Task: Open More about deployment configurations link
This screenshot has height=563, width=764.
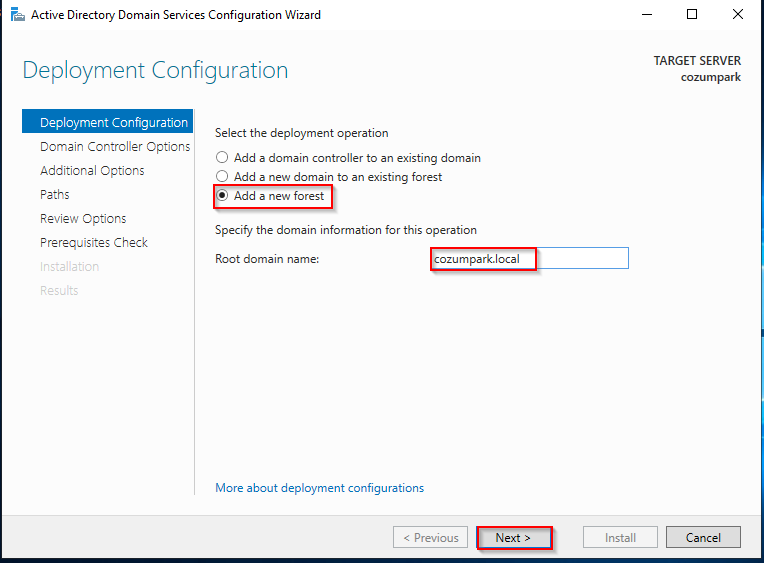Action: point(320,488)
